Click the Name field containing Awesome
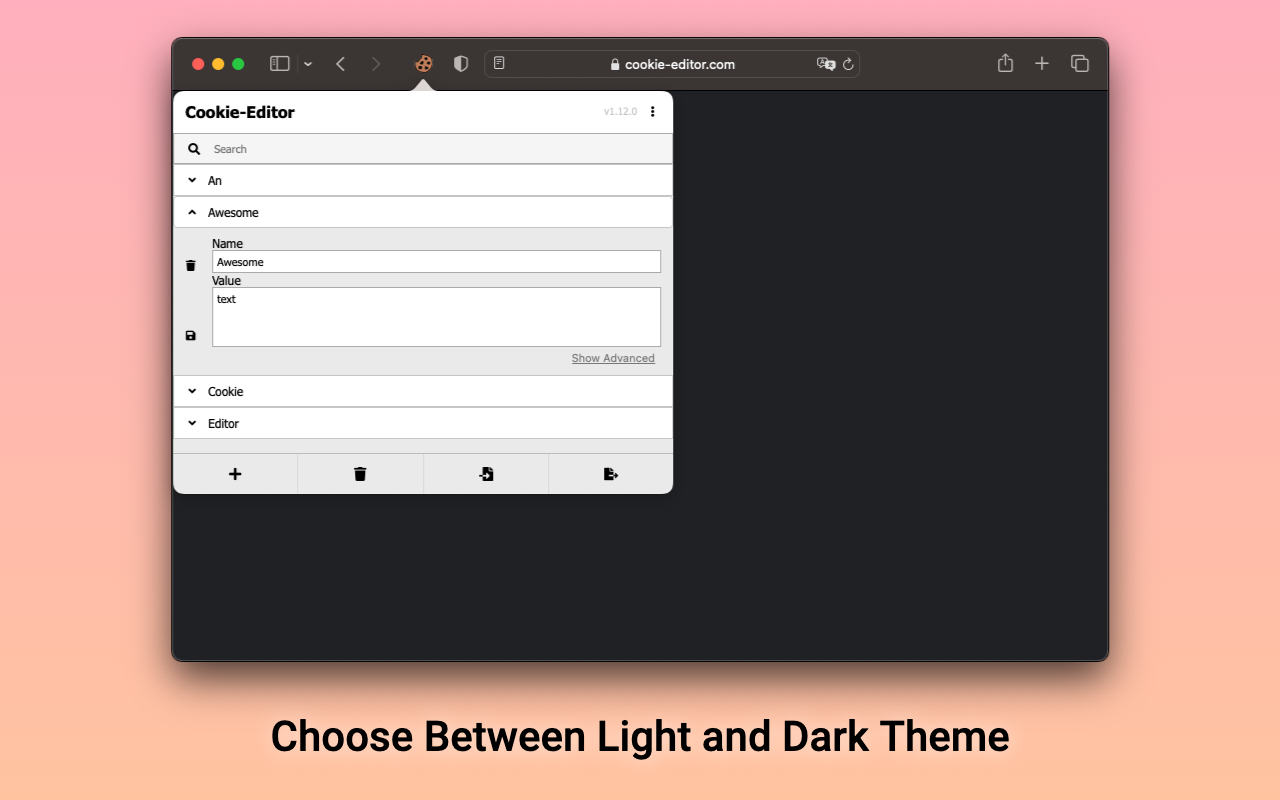Image resolution: width=1280 pixels, height=800 pixels. (436, 262)
